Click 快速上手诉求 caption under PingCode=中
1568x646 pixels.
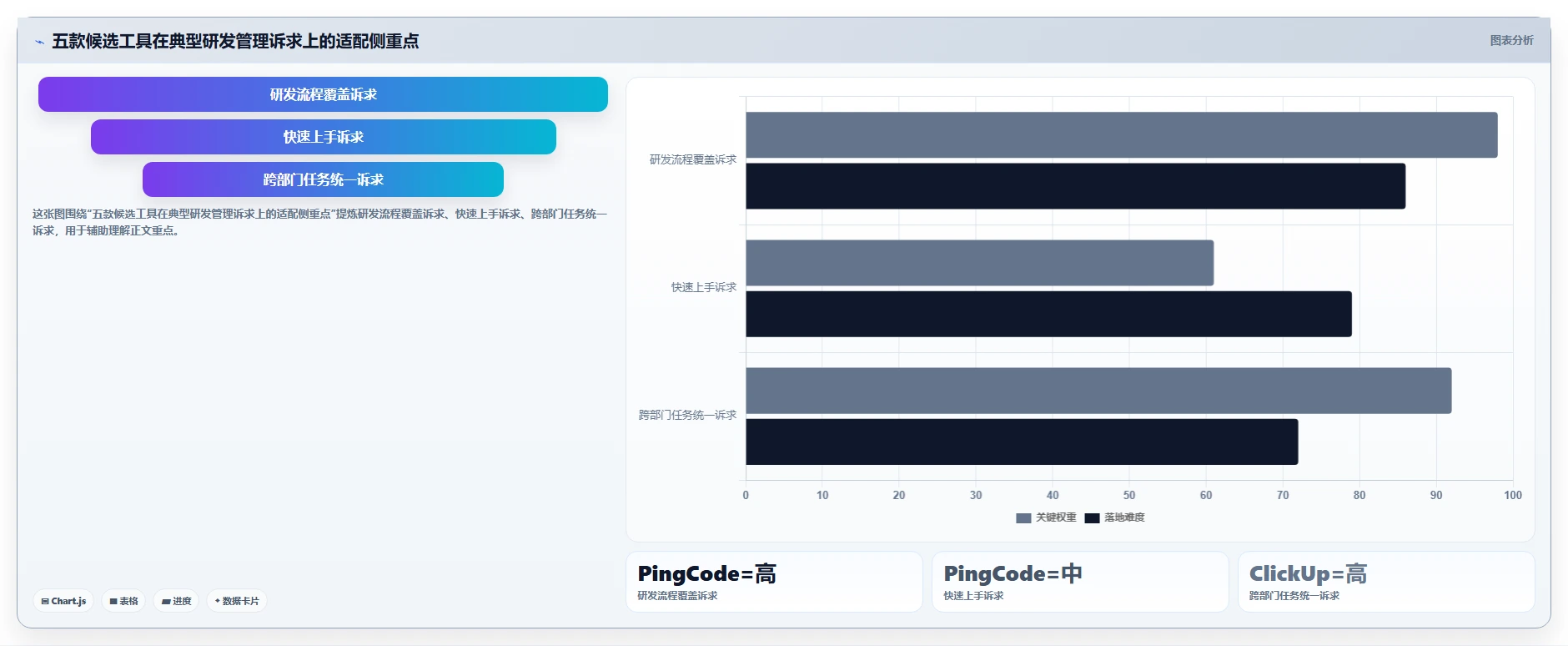click(x=973, y=596)
